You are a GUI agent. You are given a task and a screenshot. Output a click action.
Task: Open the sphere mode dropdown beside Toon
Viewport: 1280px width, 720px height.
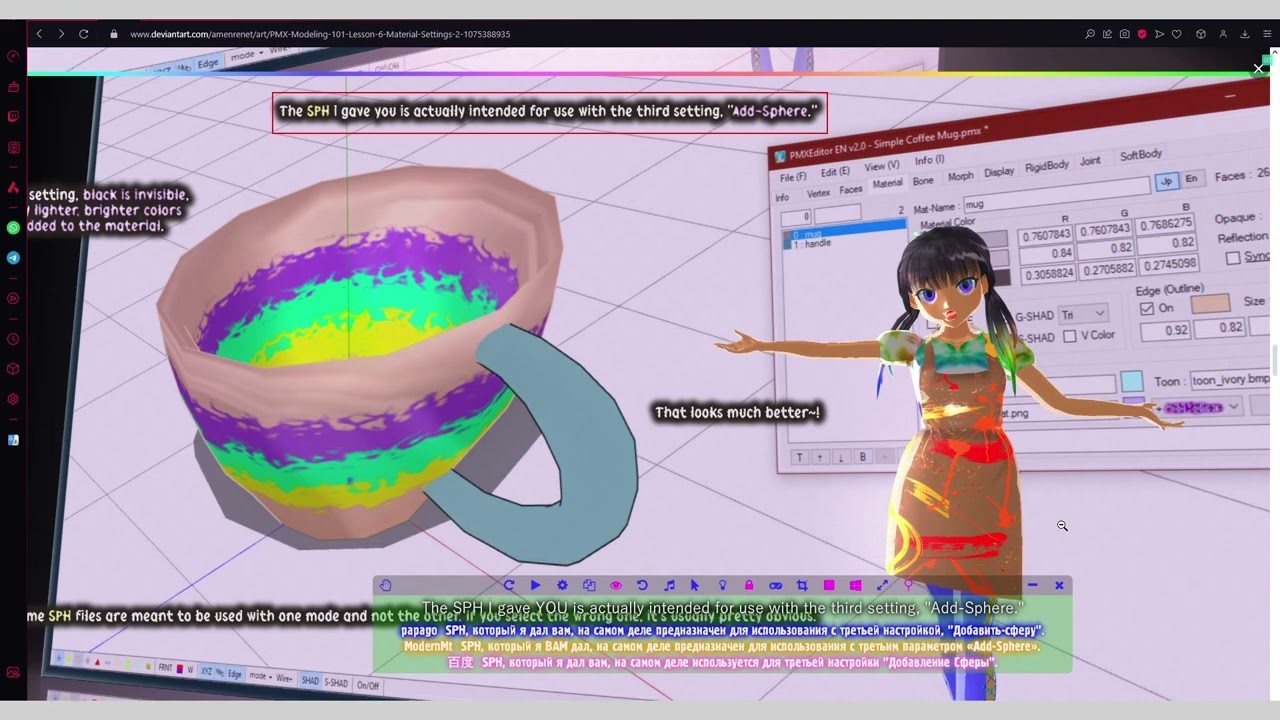tap(1198, 407)
